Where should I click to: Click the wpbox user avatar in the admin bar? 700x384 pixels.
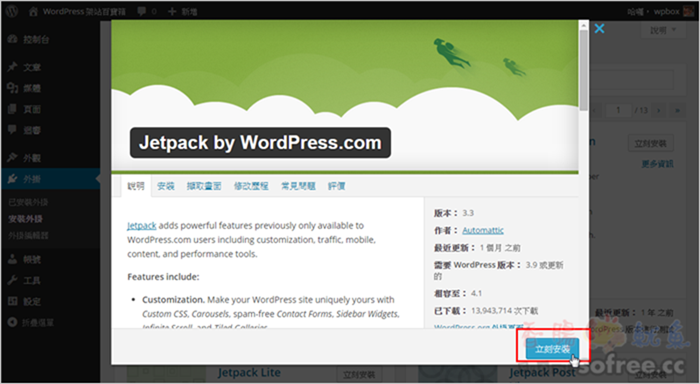coord(688,12)
